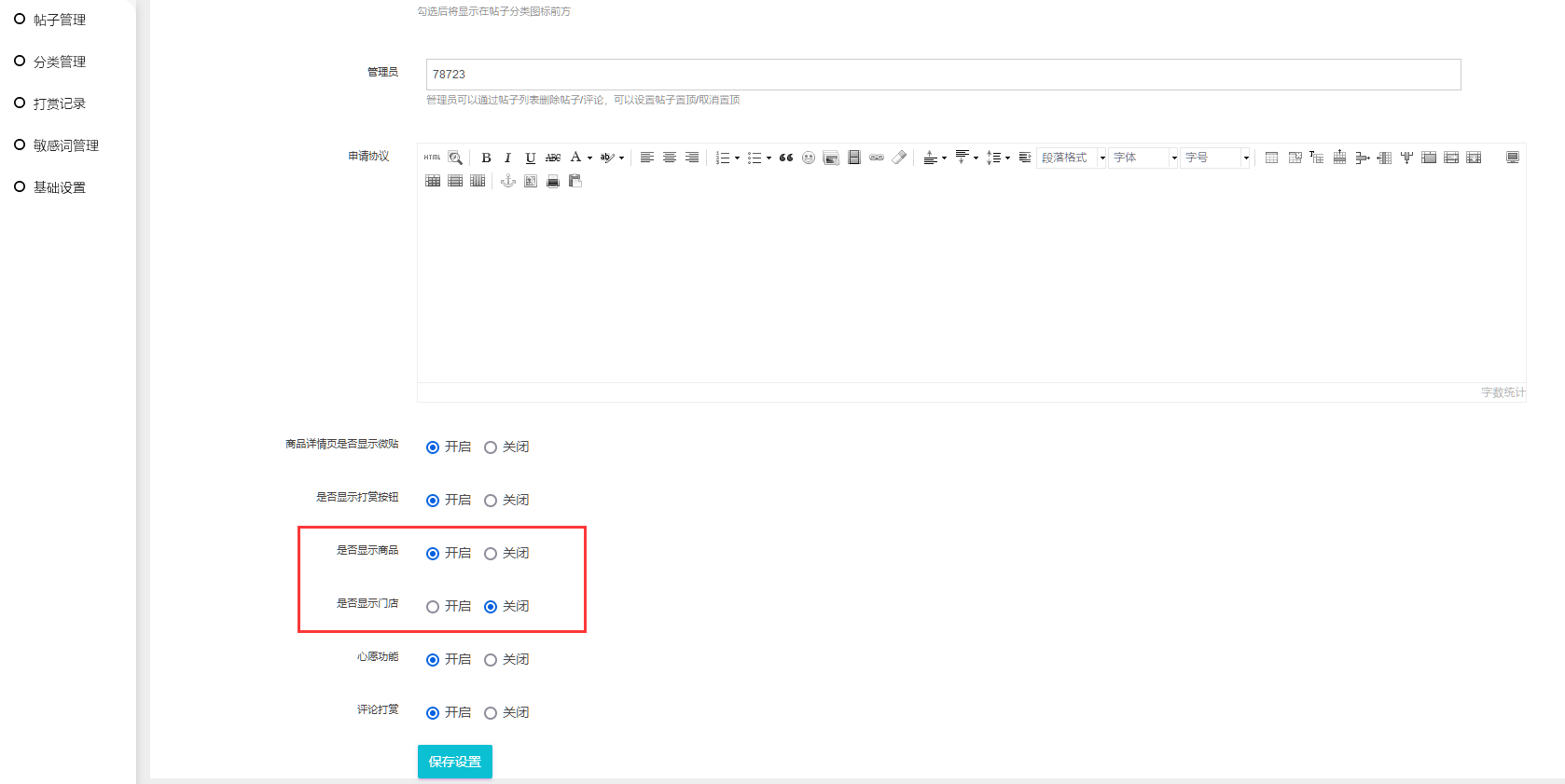Click the 保存设置 button
The width and height of the screenshot is (1565, 784).
454,762
